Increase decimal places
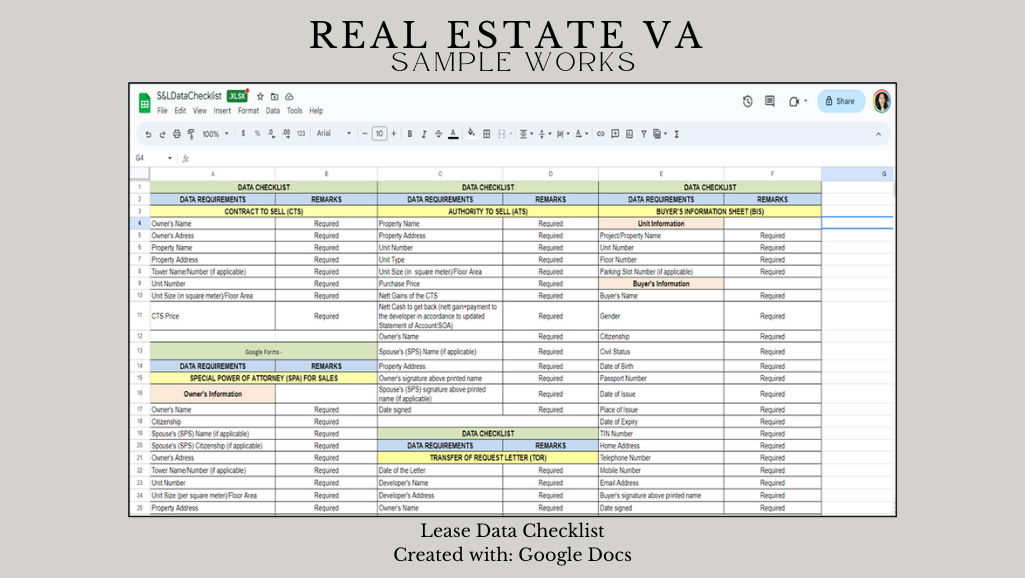This screenshot has height=578, width=1025. coord(286,133)
